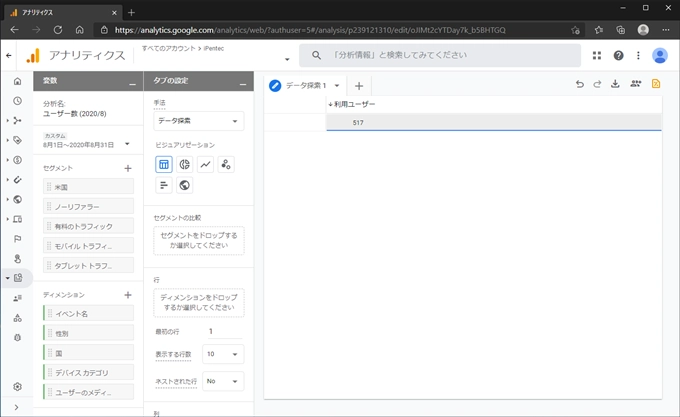The height and width of the screenshot is (417, 680).
Task: Share the analysis with users
Action: click(635, 84)
